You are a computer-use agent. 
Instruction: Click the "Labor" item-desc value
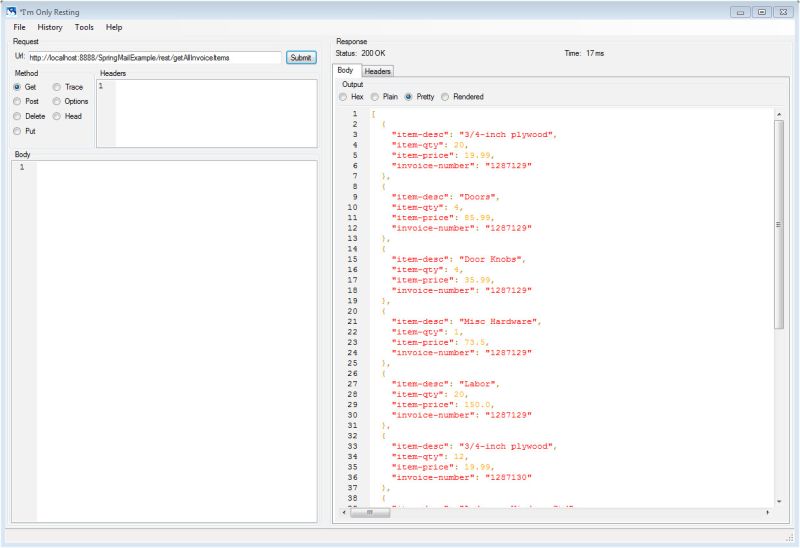pos(477,384)
